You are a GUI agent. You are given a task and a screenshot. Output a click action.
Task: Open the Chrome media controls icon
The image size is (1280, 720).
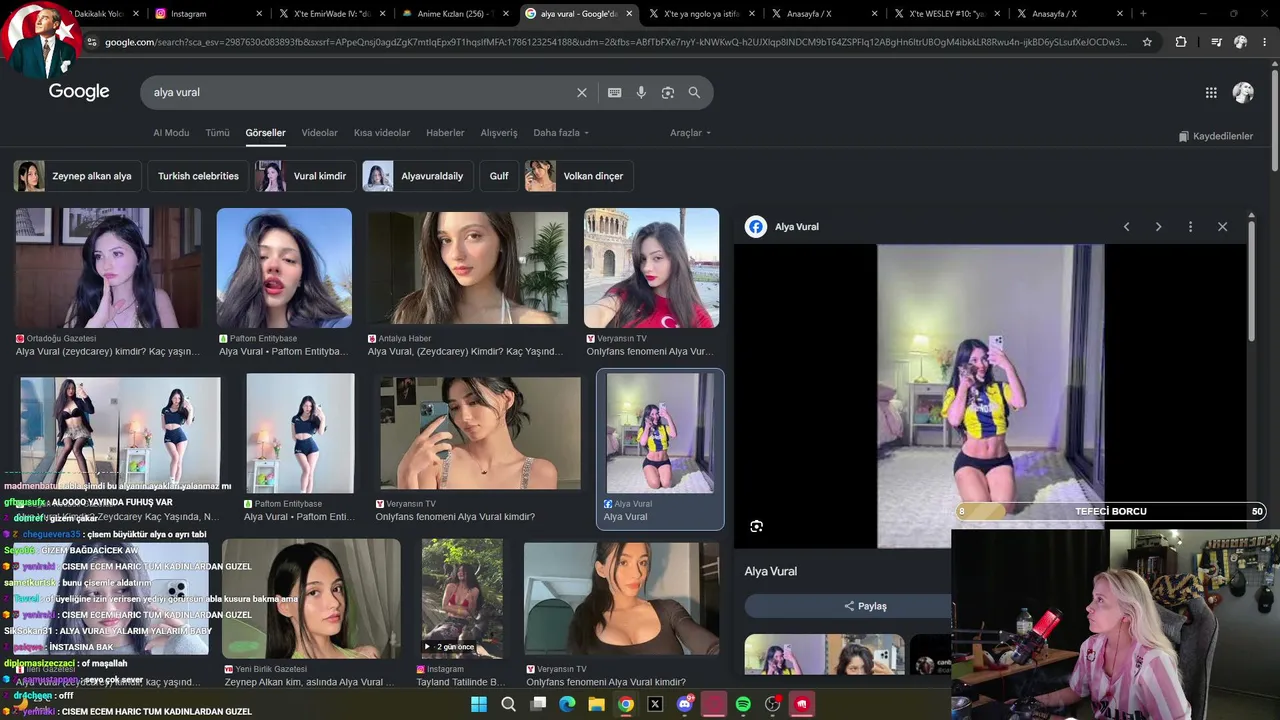(x=1215, y=42)
